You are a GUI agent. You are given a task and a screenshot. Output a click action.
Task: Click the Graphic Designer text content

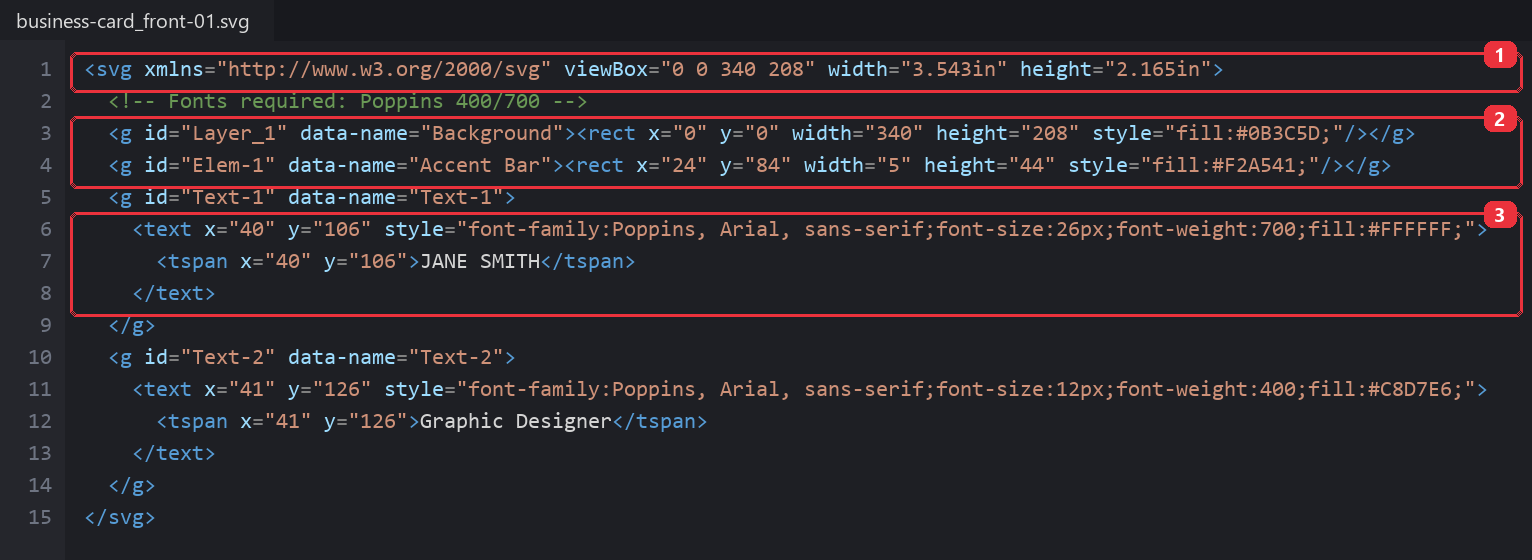(515, 421)
